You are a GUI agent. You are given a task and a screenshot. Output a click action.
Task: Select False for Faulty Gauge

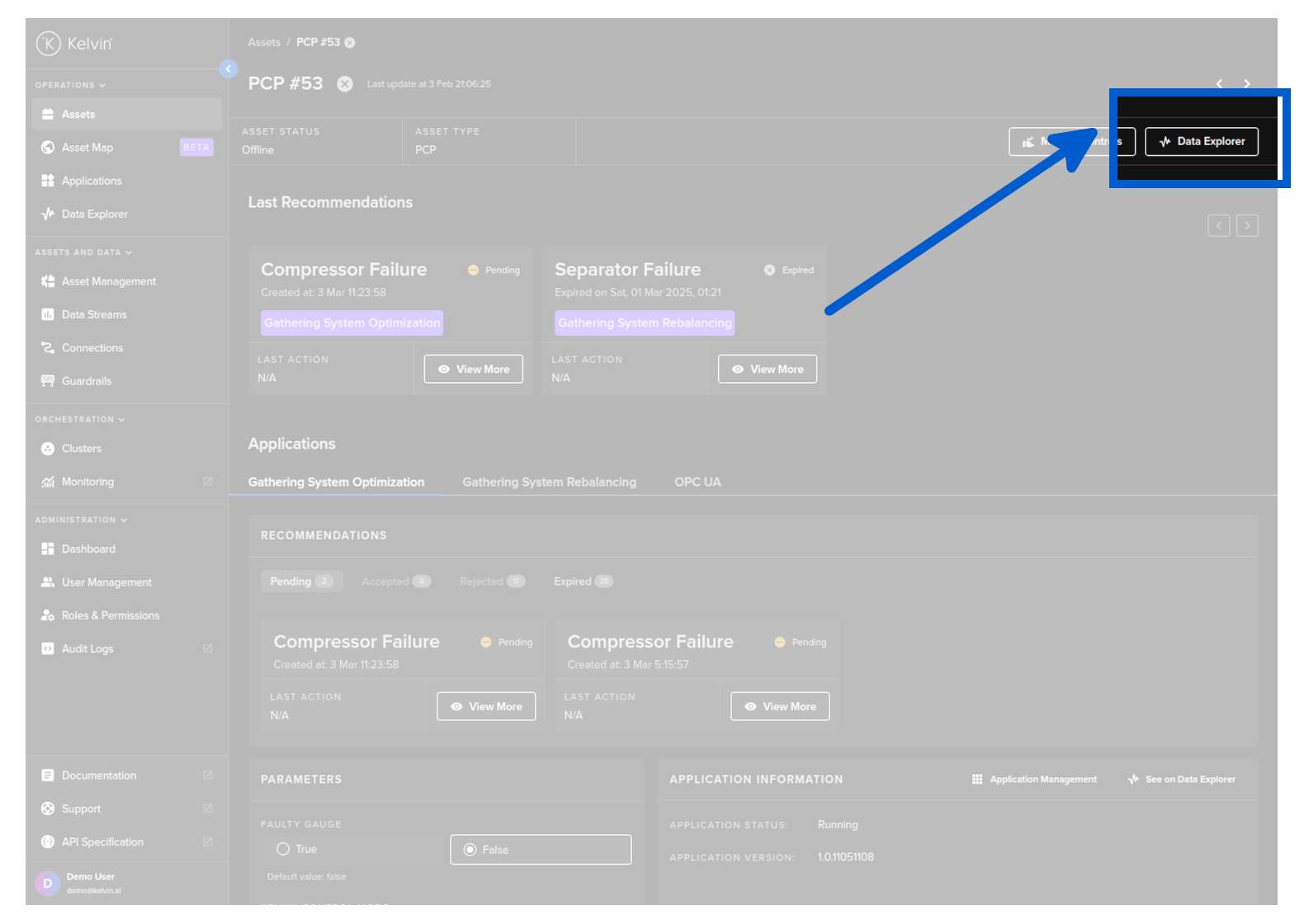[470, 850]
